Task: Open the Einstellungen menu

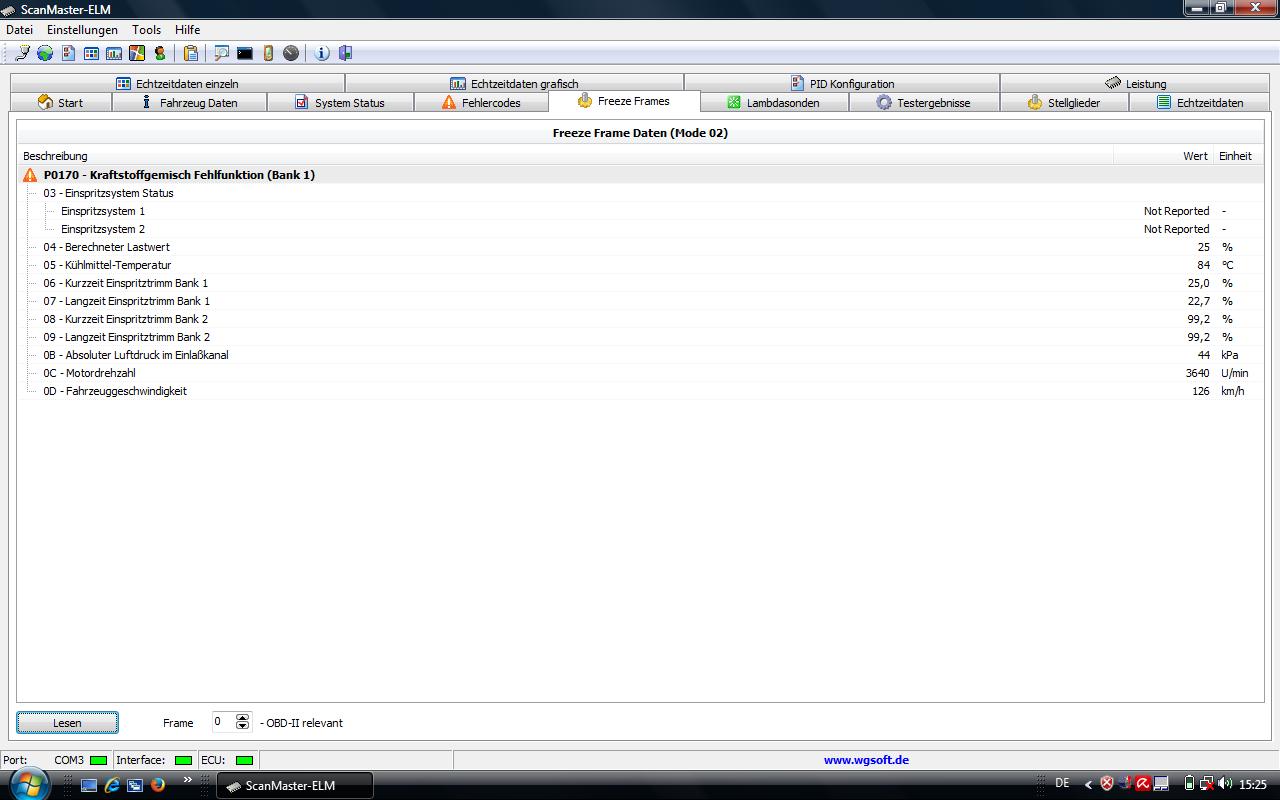Action: pyautogui.click(x=82, y=30)
